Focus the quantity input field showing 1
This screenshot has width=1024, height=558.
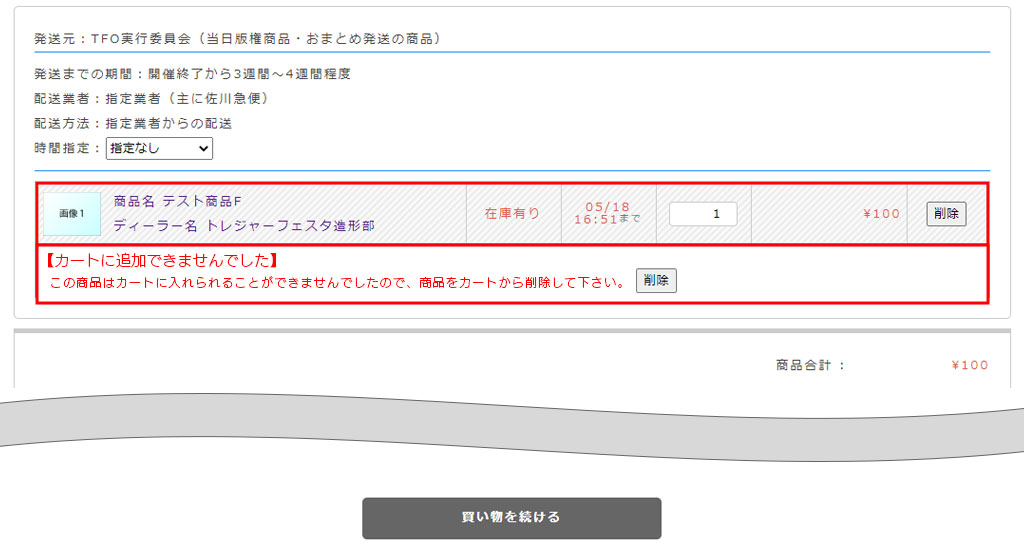pyautogui.click(x=703, y=214)
